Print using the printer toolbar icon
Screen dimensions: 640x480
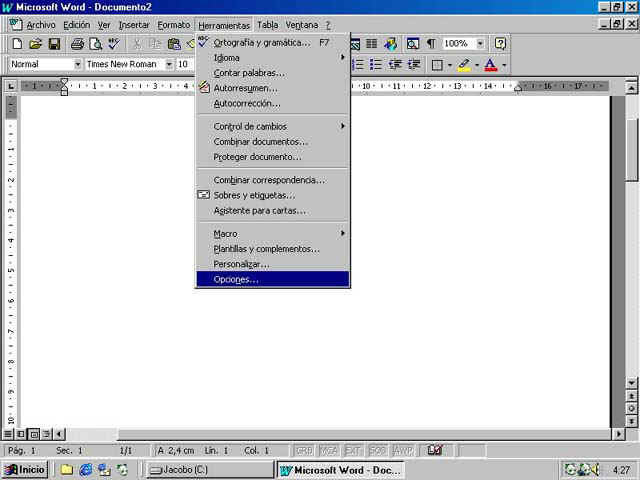78,43
